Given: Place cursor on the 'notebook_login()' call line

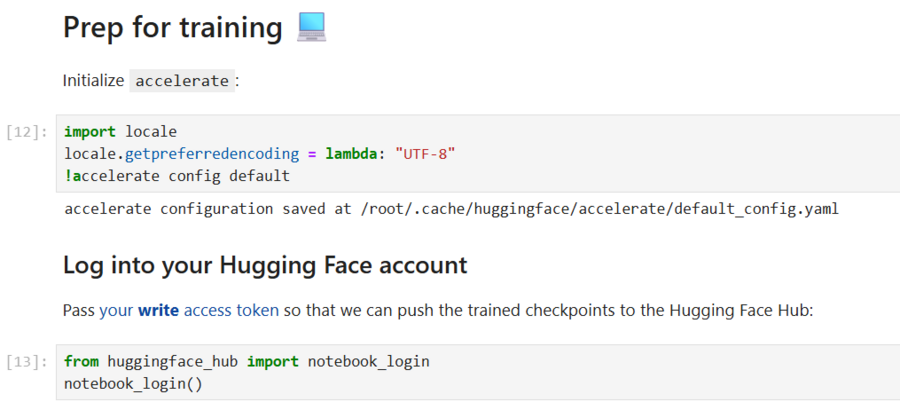Looking at the screenshot, I should point(133,384).
